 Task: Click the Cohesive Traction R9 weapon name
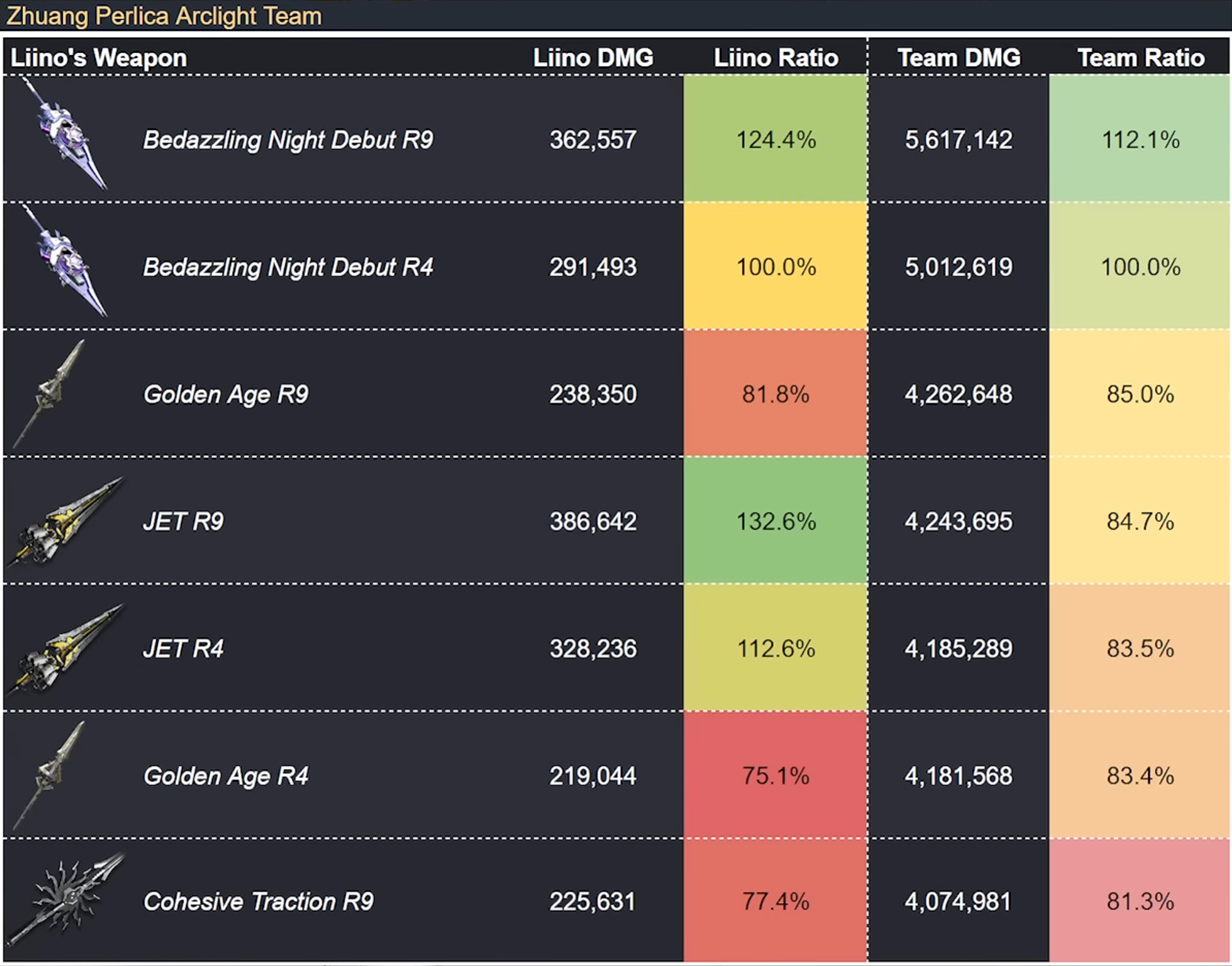click(259, 901)
